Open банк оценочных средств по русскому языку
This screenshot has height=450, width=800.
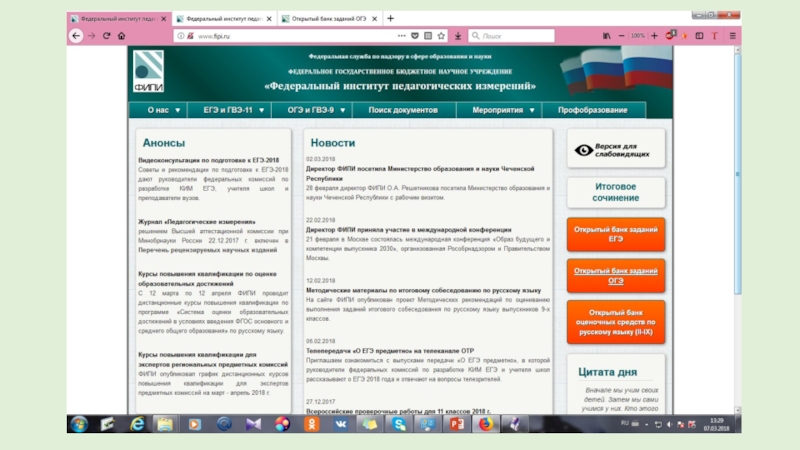(x=616, y=322)
